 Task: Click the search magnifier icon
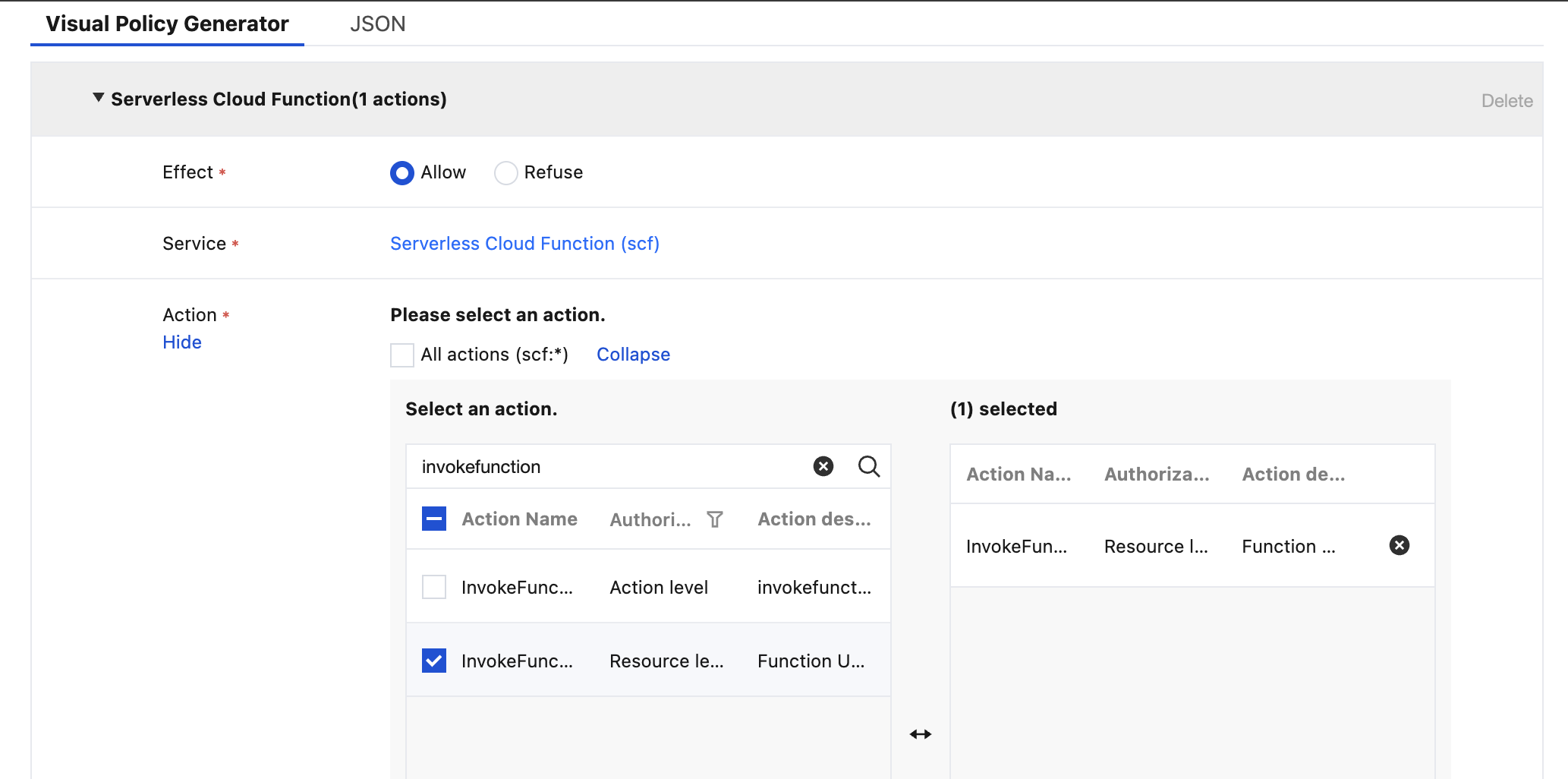click(868, 466)
